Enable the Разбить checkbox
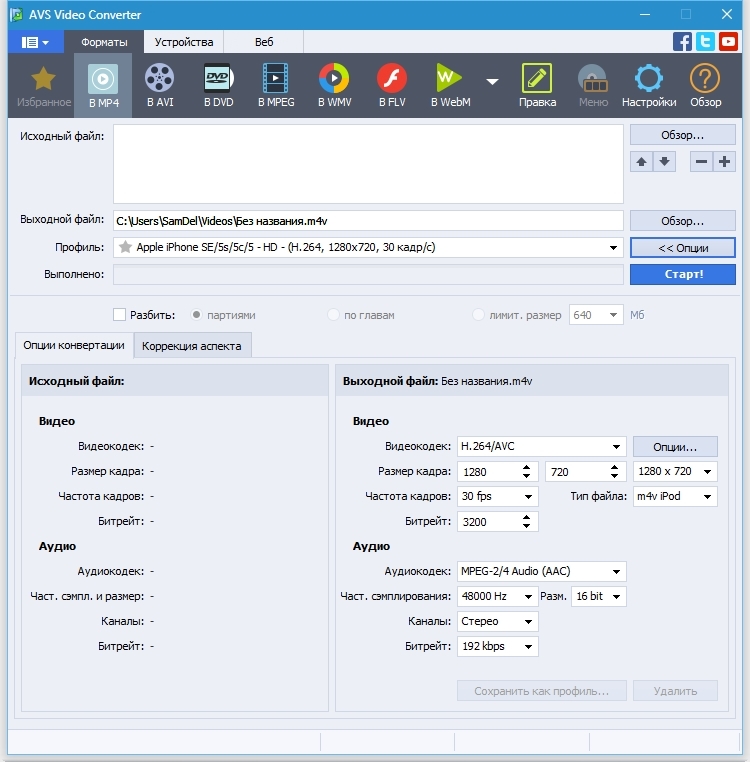 [x=120, y=315]
